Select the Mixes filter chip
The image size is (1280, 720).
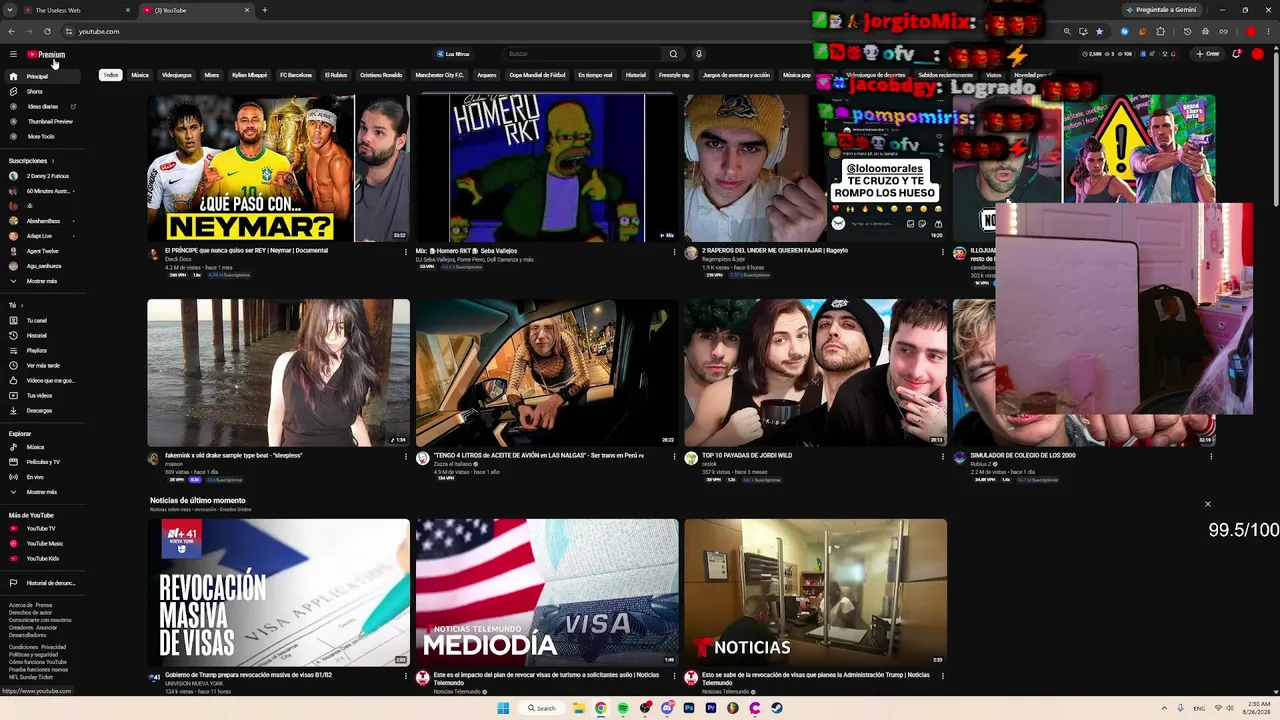click(212, 75)
